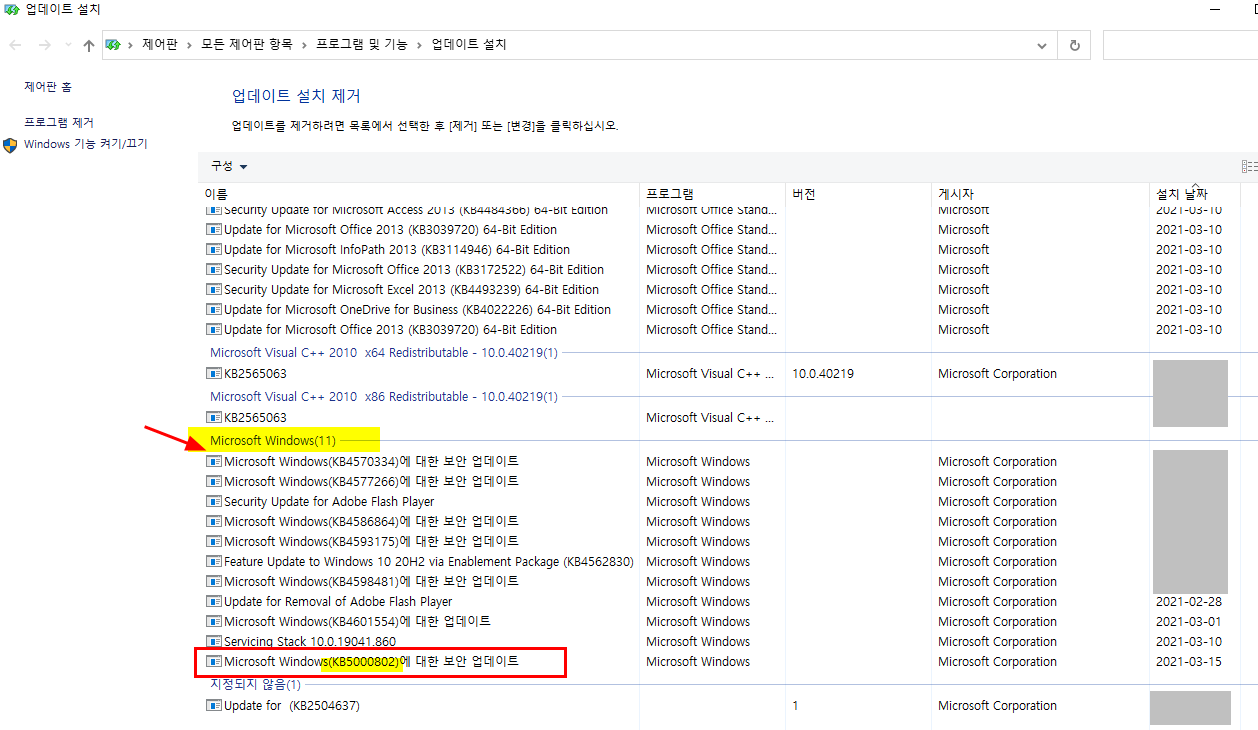This screenshot has width=1258, height=730.
Task: Click the 2021-02-28 install date cell
Action: [x=1188, y=602]
